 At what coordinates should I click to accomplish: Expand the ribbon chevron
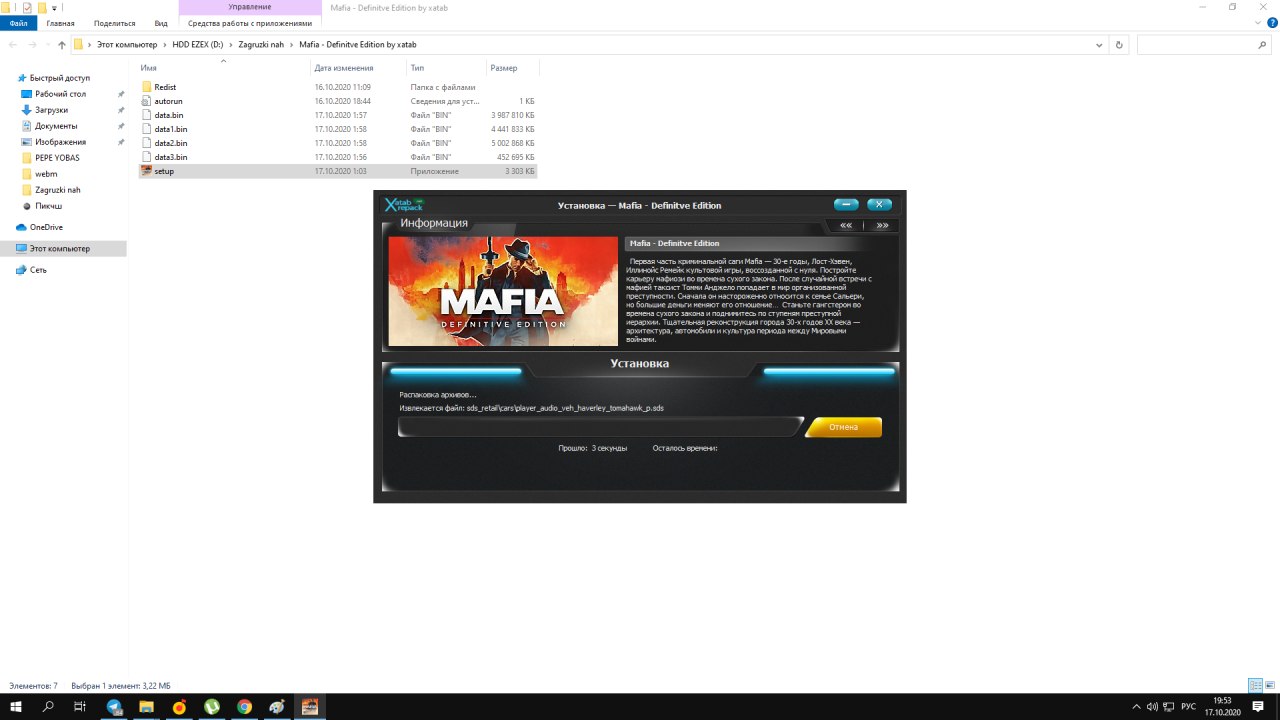pos(1260,22)
